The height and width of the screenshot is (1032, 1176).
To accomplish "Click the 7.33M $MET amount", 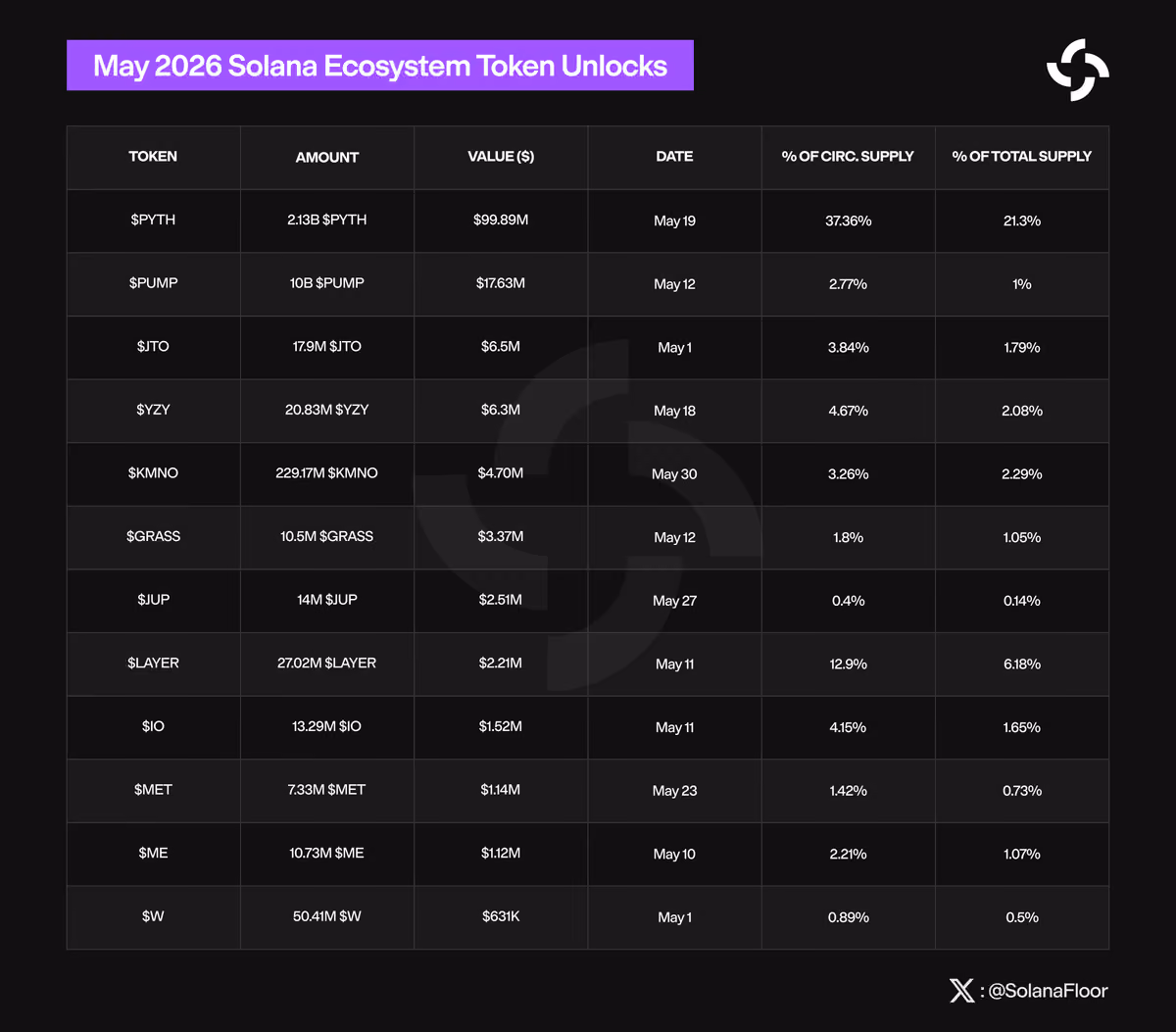I will [327, 789].
